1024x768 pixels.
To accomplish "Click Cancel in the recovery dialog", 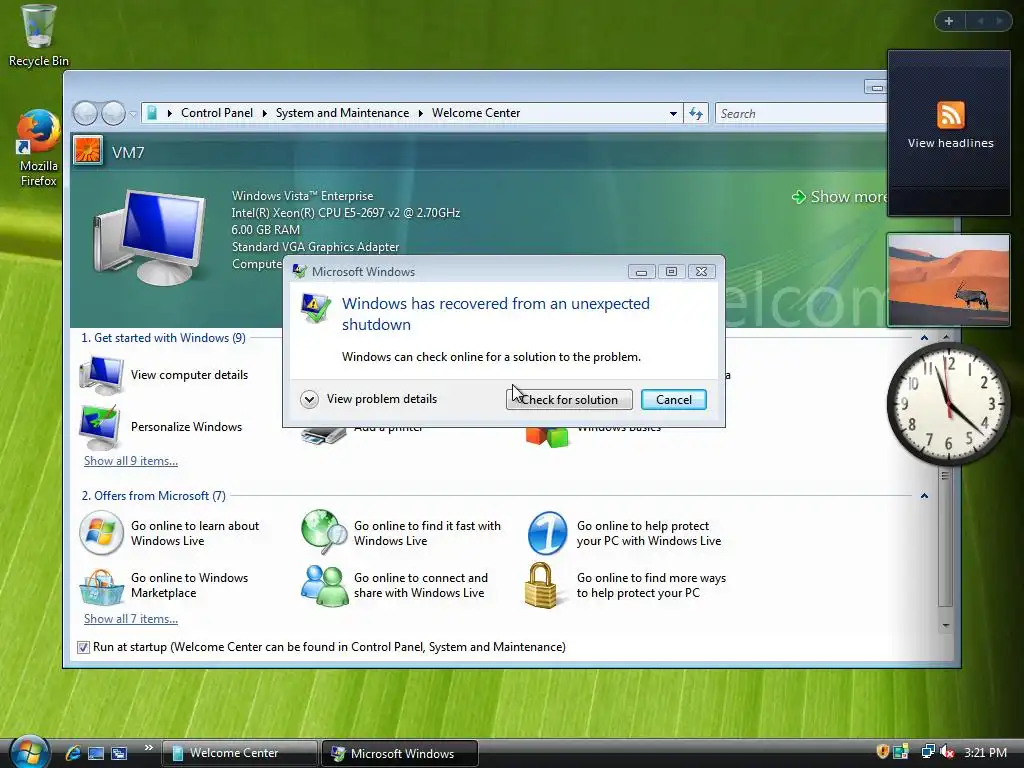I will 673,400.
